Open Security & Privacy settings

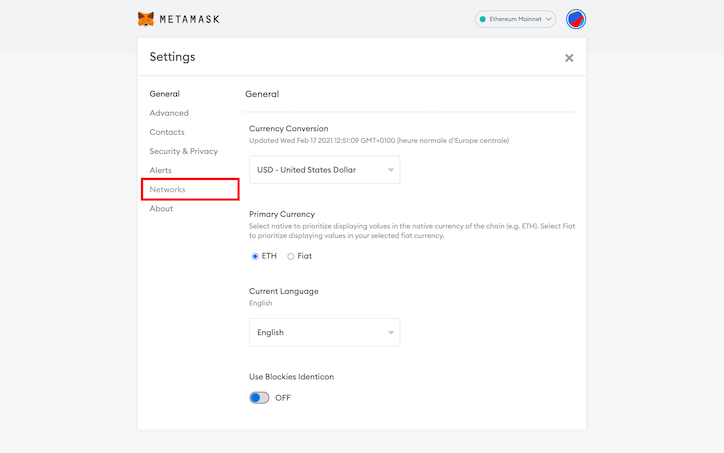click(x=183, y=151)
